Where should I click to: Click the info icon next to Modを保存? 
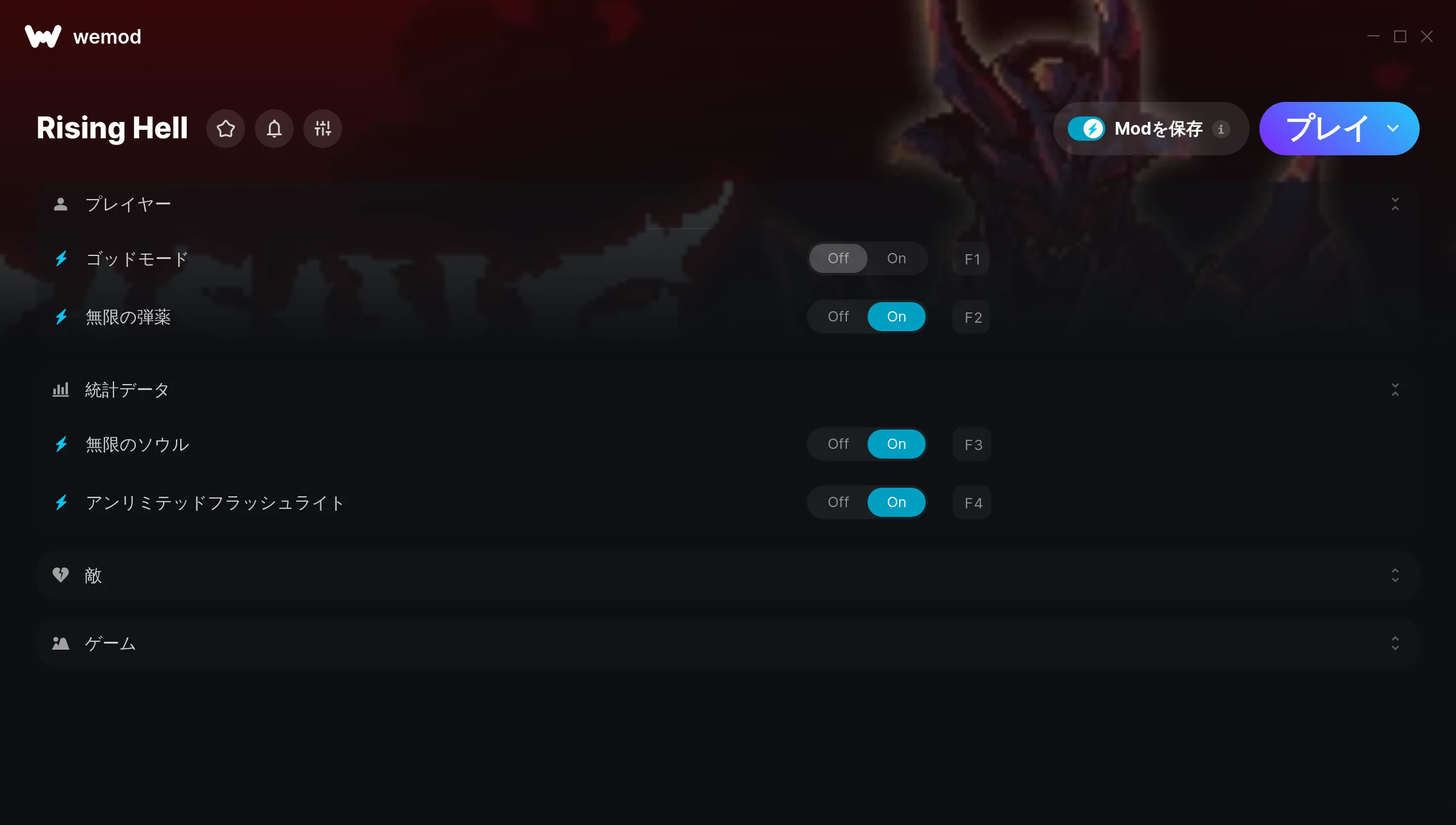point(1221,129)
